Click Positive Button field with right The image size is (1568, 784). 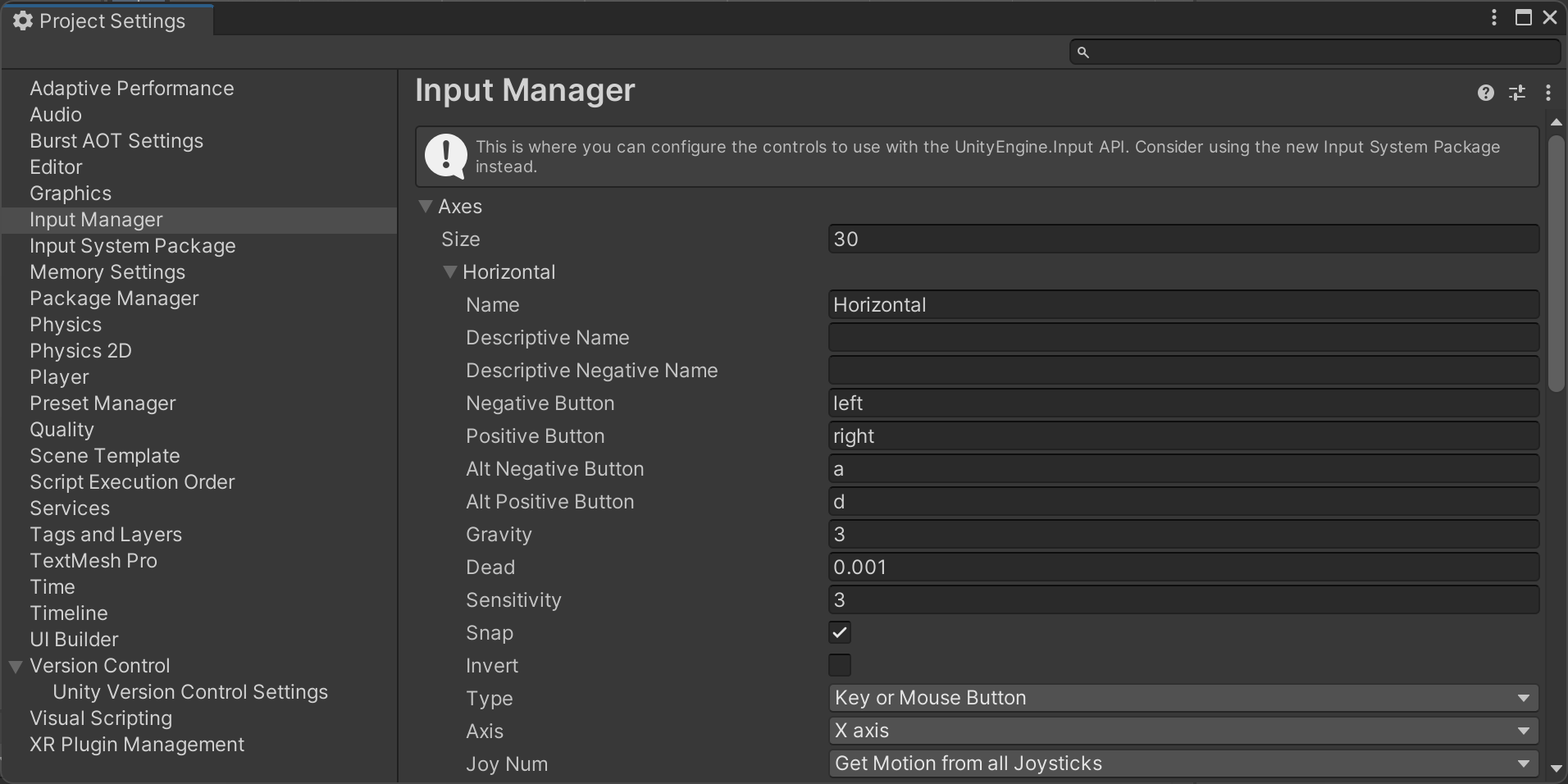pos(1183,436)
